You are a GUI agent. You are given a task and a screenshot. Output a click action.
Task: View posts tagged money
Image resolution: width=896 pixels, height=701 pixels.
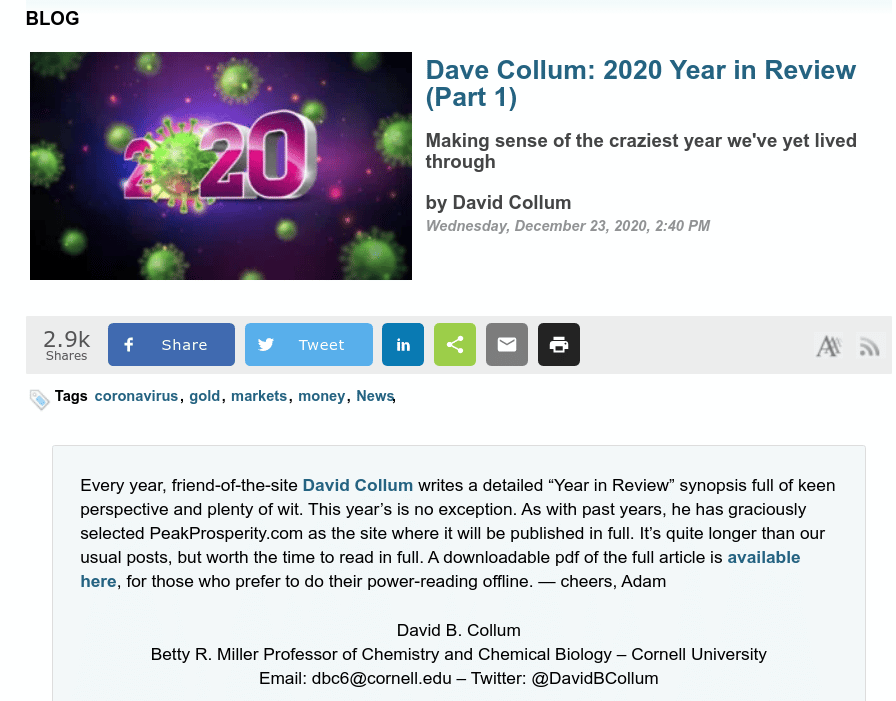pos(321,396)
